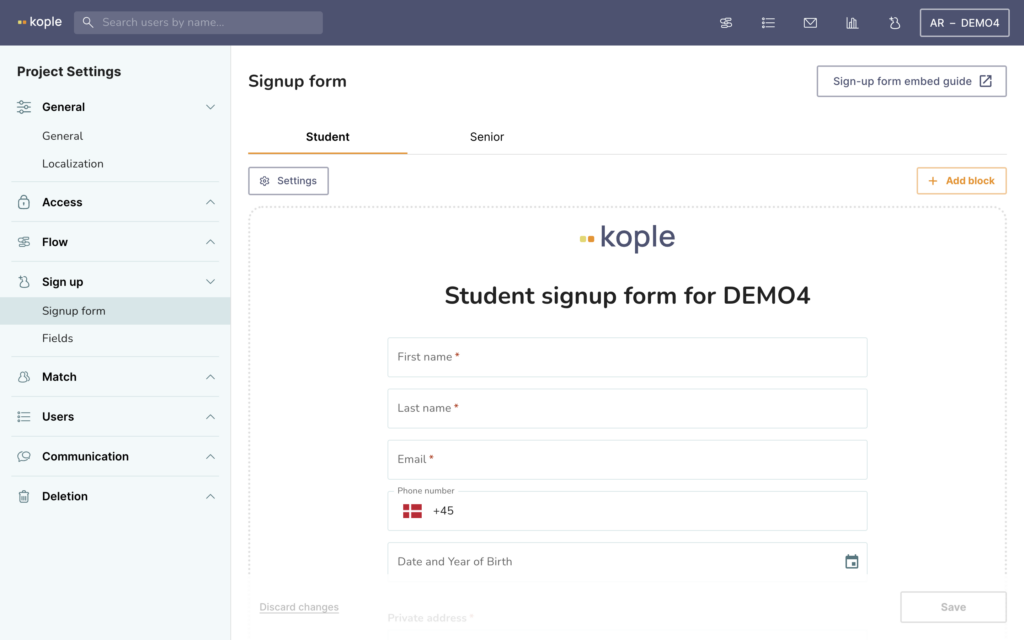Viewport: 1024px width, 640px height.
Task: Open the flow icon in top navigation
Action: pyautogui.click(x=726, y=23)
